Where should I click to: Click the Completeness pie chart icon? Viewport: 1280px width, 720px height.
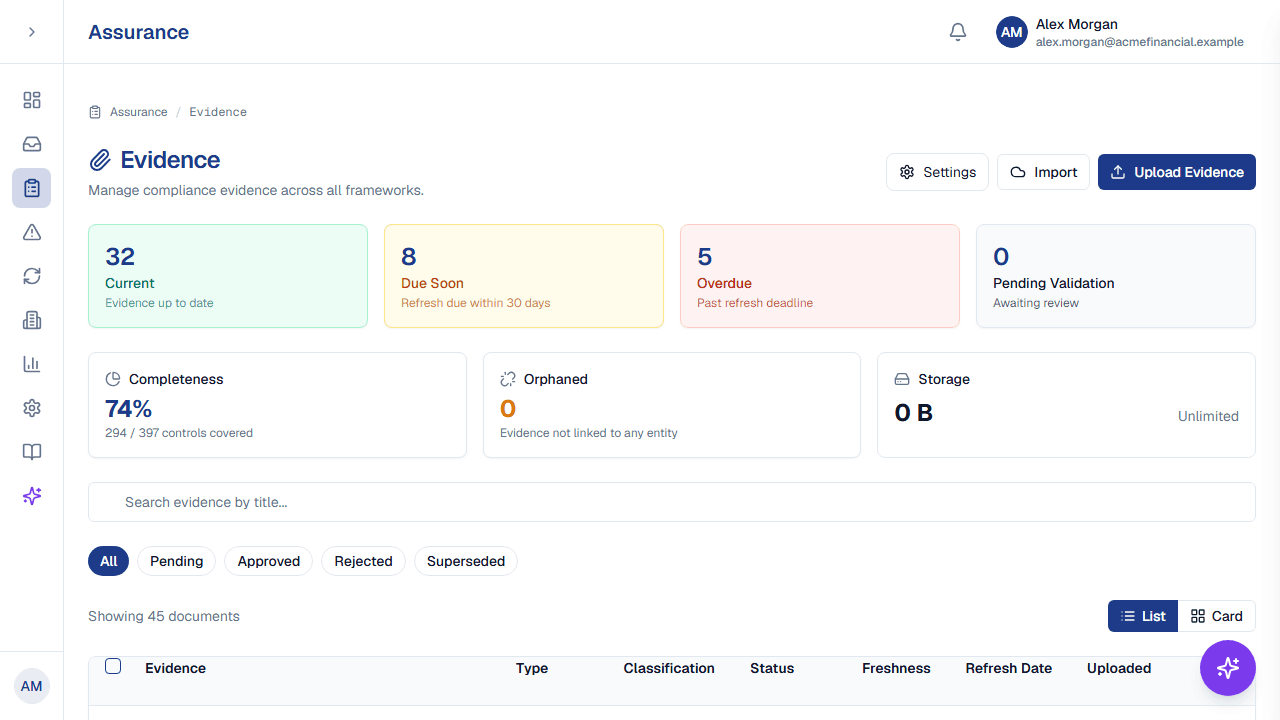point(113,379)
